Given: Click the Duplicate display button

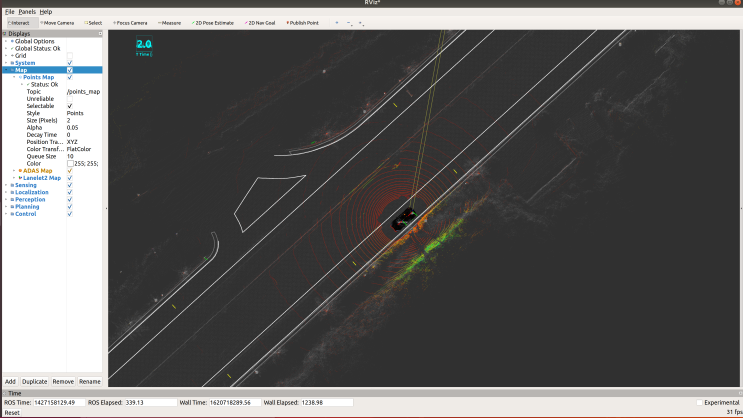Looking at the screenshot, I should click(35, 382).
